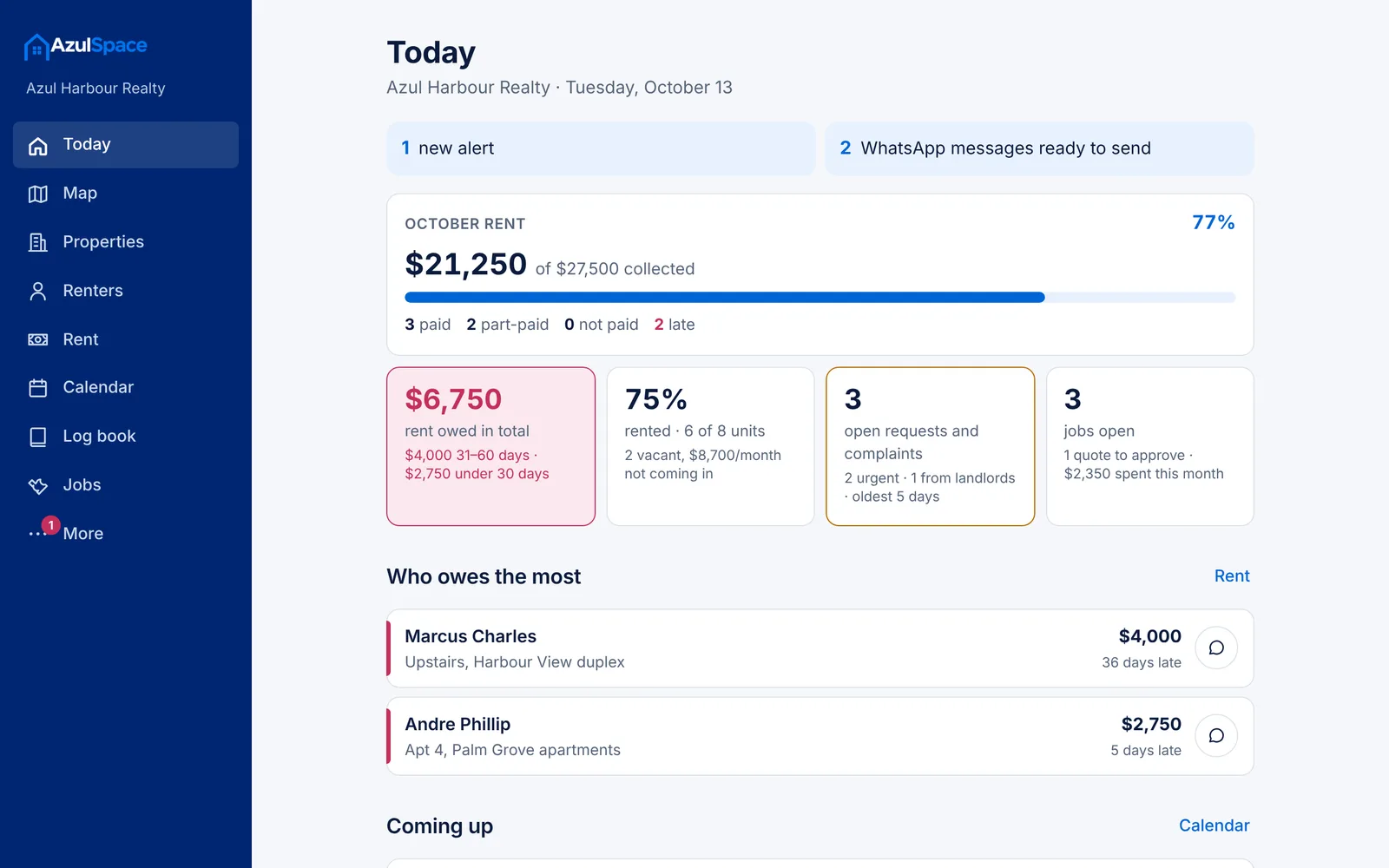Image resolution: width=1389 pixels, height=868 pixels.
Task: Follow the Rent link beside Who owes the most
Action: (x=1232, y=576)
